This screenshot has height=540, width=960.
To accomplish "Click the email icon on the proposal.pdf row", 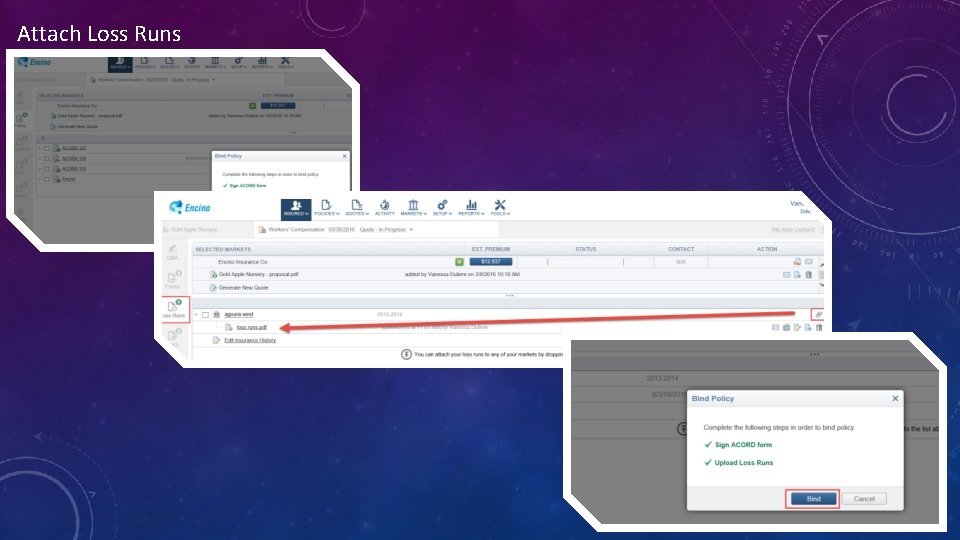I will pos(786,275).
